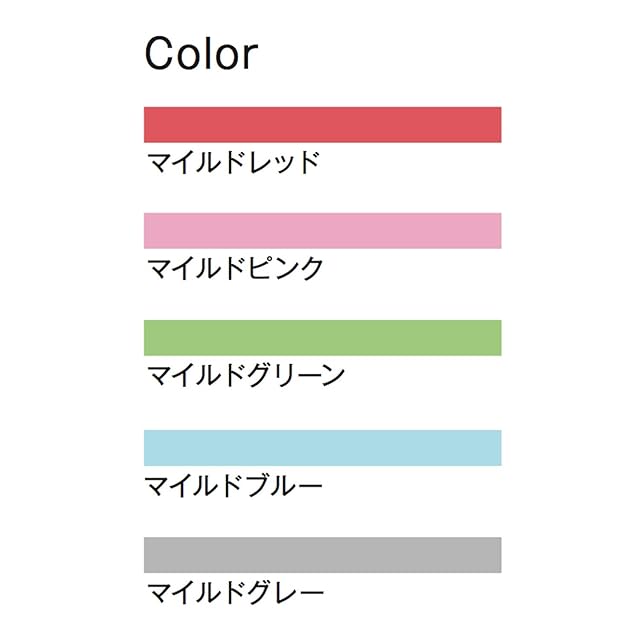640x640 pixels.
Task: Choose the Mild Green color swatch
Action: pos(322,338)
